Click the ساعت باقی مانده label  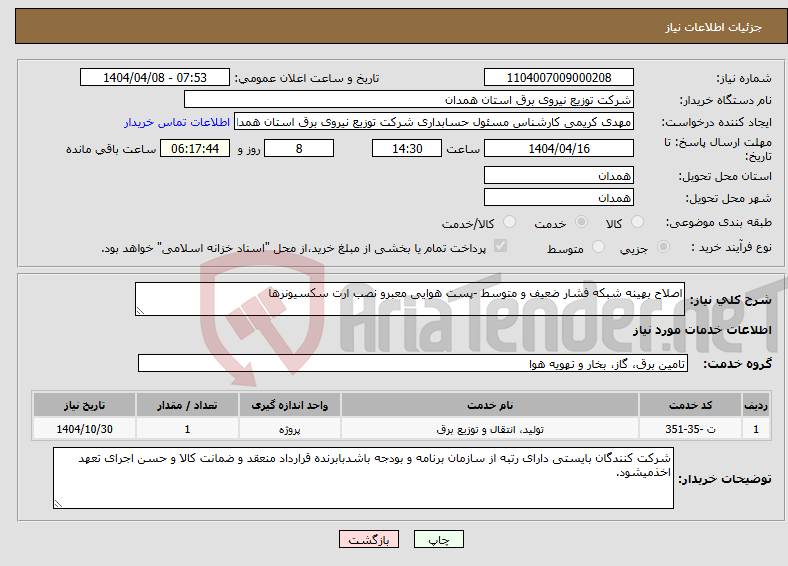coord(111,149)
